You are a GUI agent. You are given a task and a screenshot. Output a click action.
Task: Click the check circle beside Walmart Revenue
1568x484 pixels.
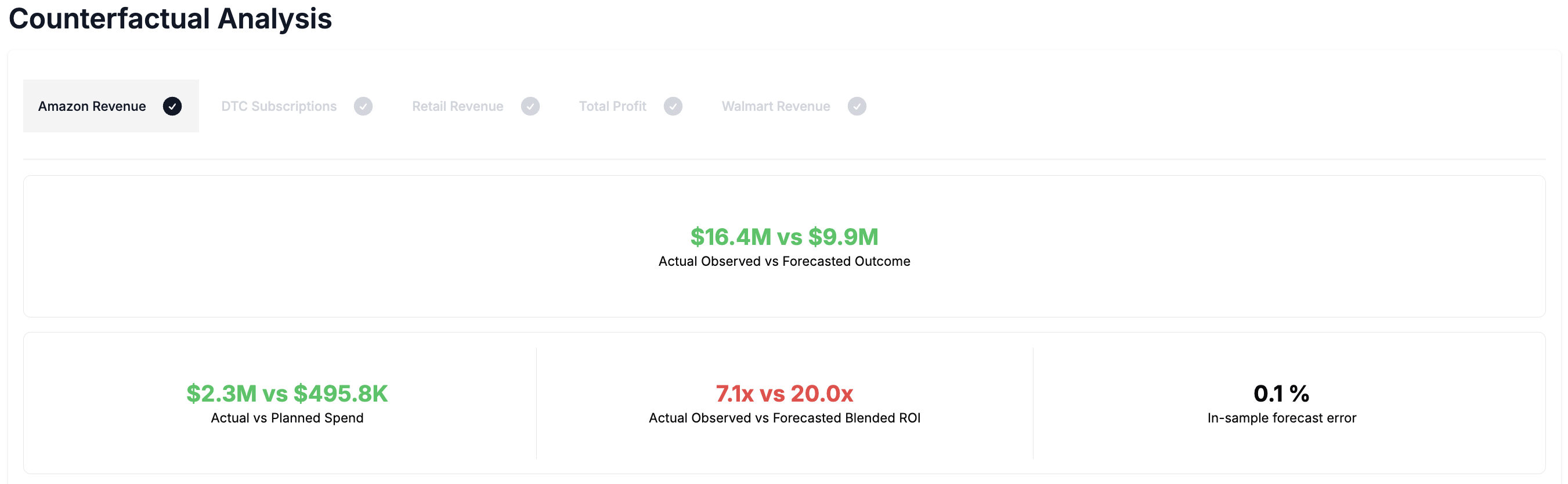tap(857, 106)
